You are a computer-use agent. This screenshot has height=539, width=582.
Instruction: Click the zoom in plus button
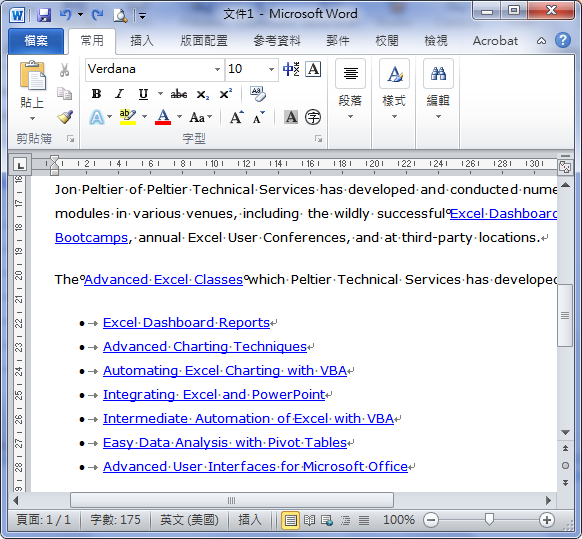[547, 520]
